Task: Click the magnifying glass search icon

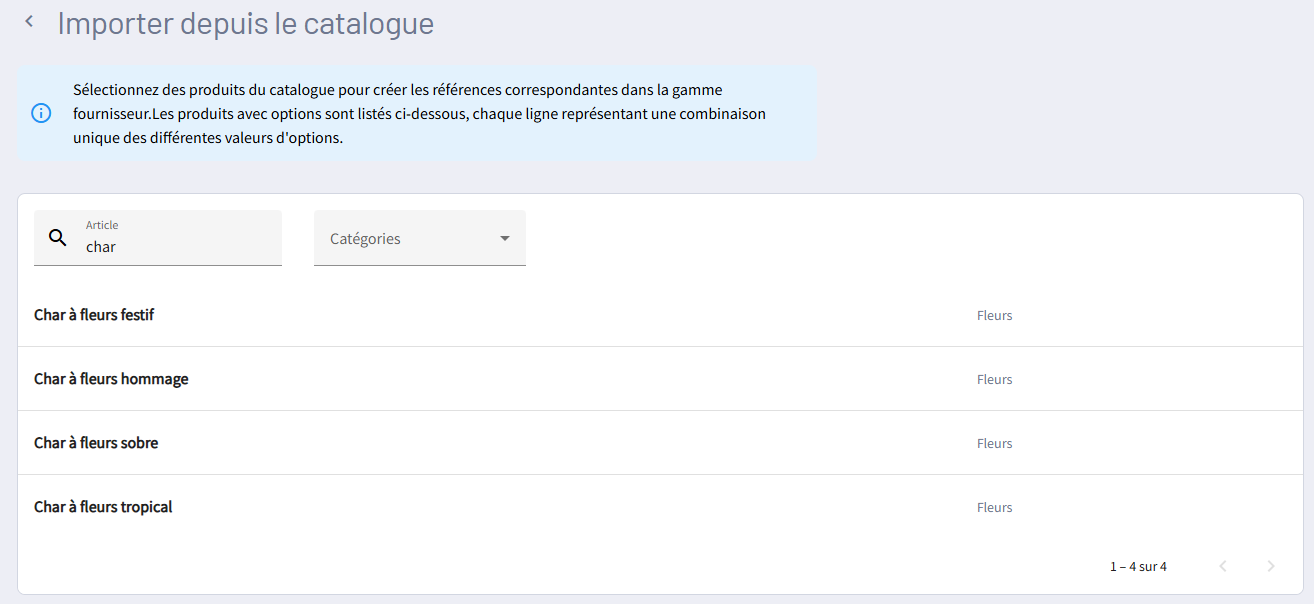Action: (x=58, y=238)
